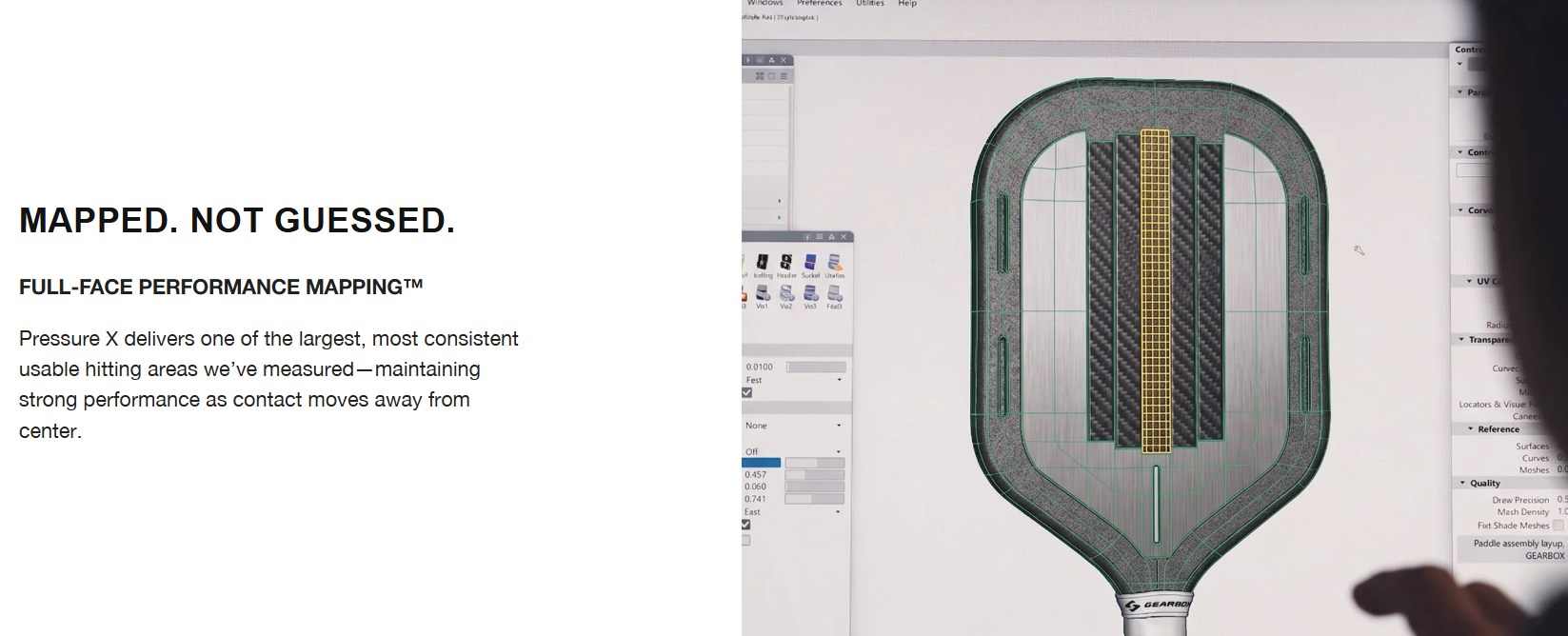Click the blue color swatch below Off
1568x636 pixels.
pos(762,463)
